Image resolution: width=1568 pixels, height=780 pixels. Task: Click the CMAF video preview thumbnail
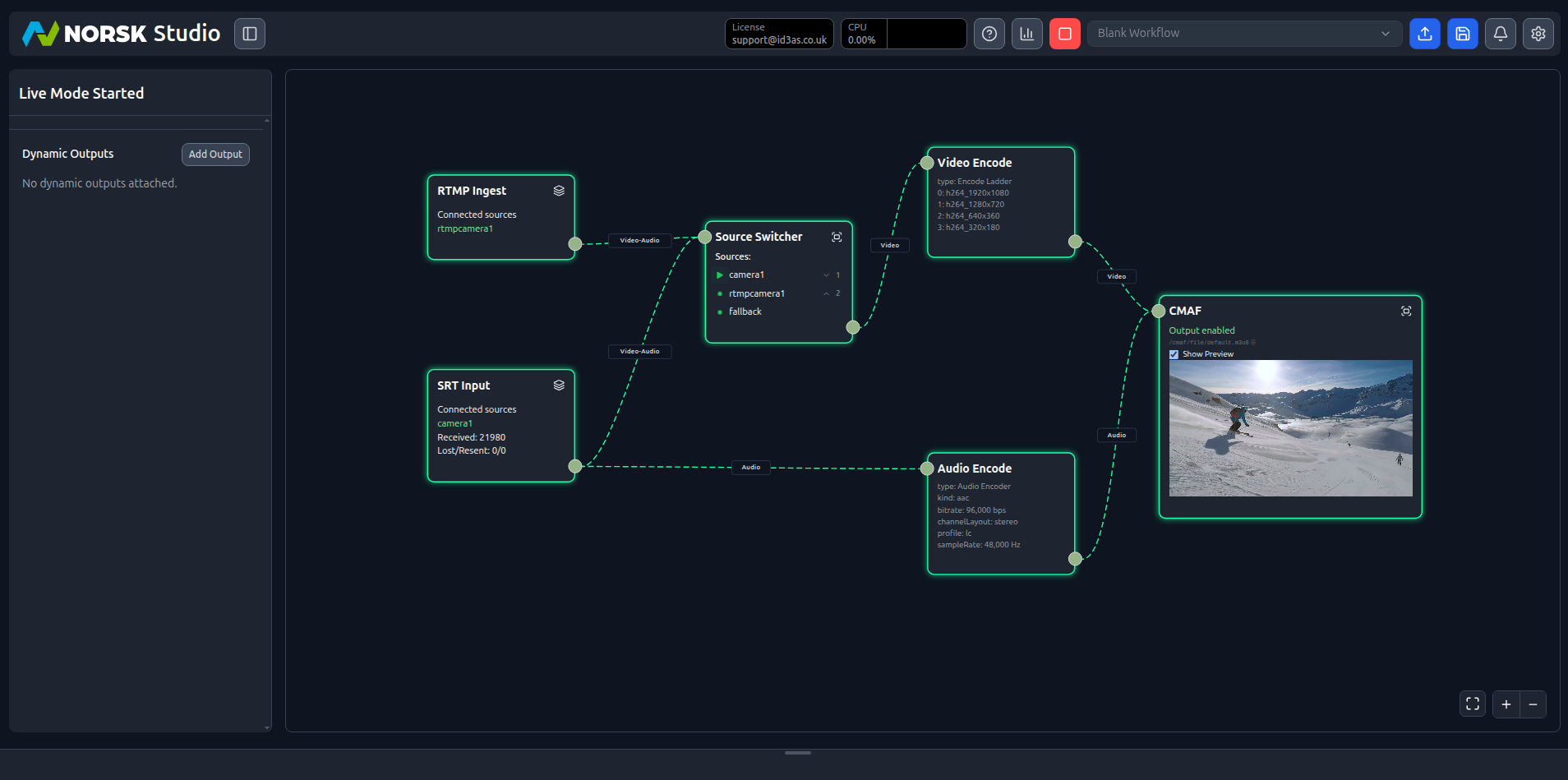[x=1290, y=428]
